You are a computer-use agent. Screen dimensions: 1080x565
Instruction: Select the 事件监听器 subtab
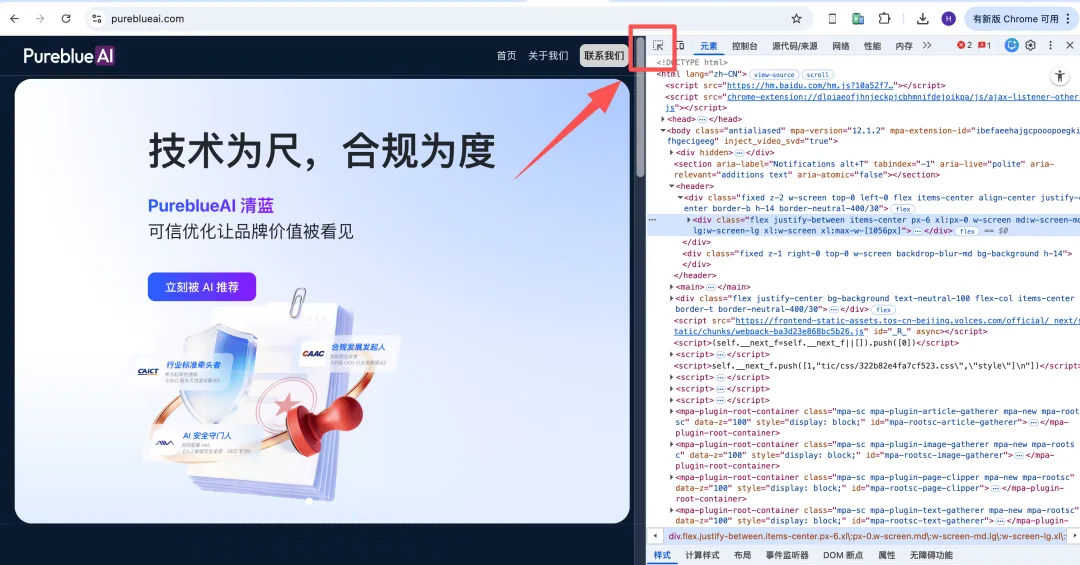pos(787,555)
